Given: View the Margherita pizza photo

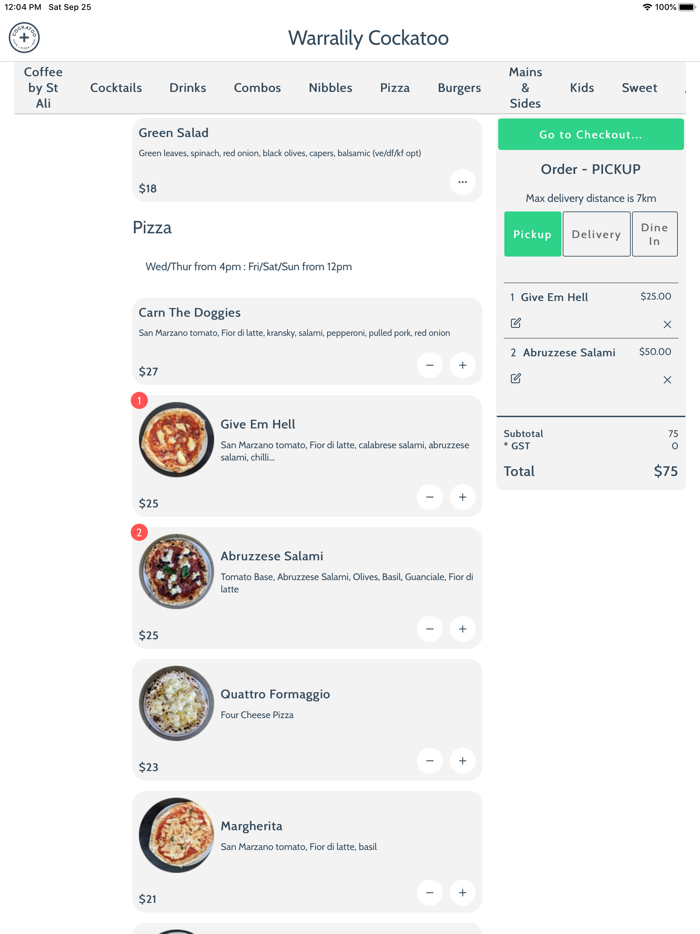Looking at the screenshot, I should coord(176,835).
